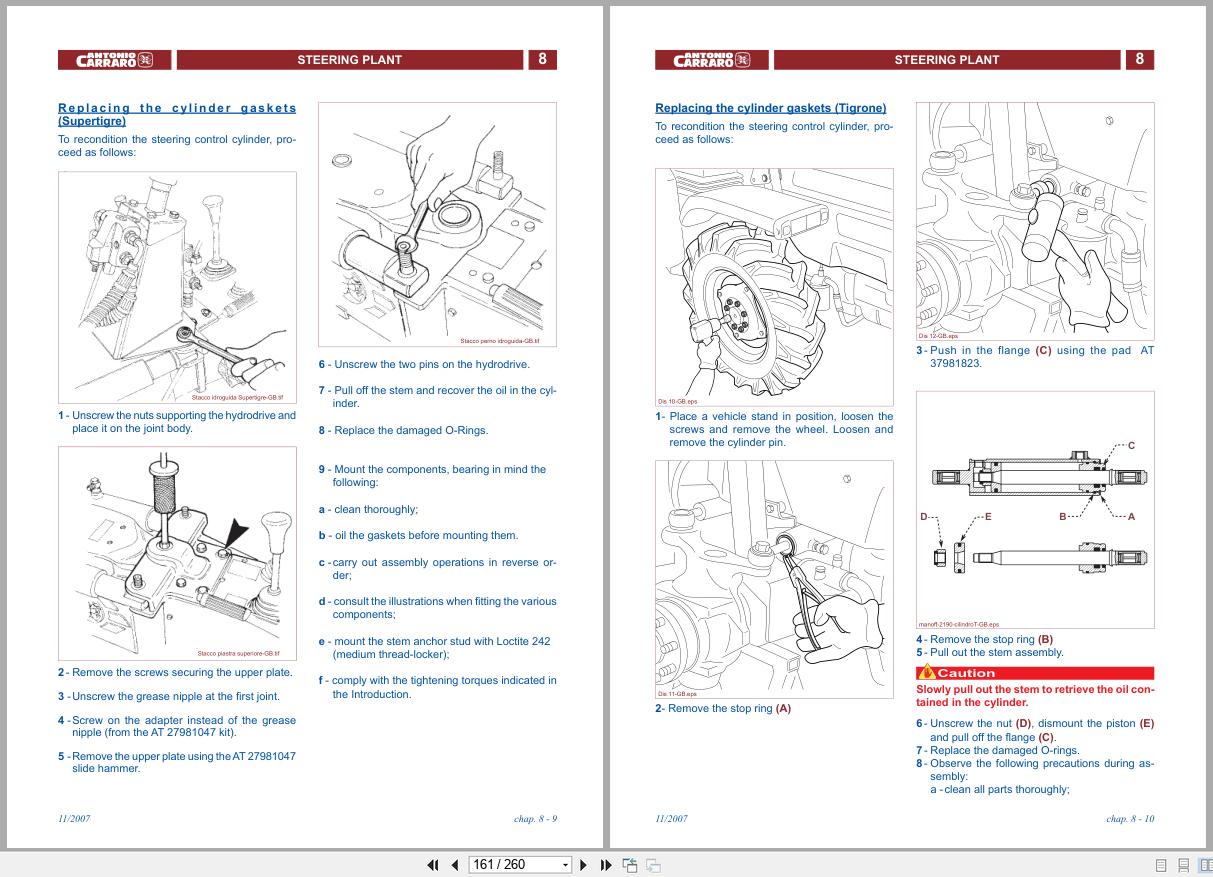Click the hydrodrive pin wrench illustration
Screen dimensions: 1213x877
(x=437, y=224)
